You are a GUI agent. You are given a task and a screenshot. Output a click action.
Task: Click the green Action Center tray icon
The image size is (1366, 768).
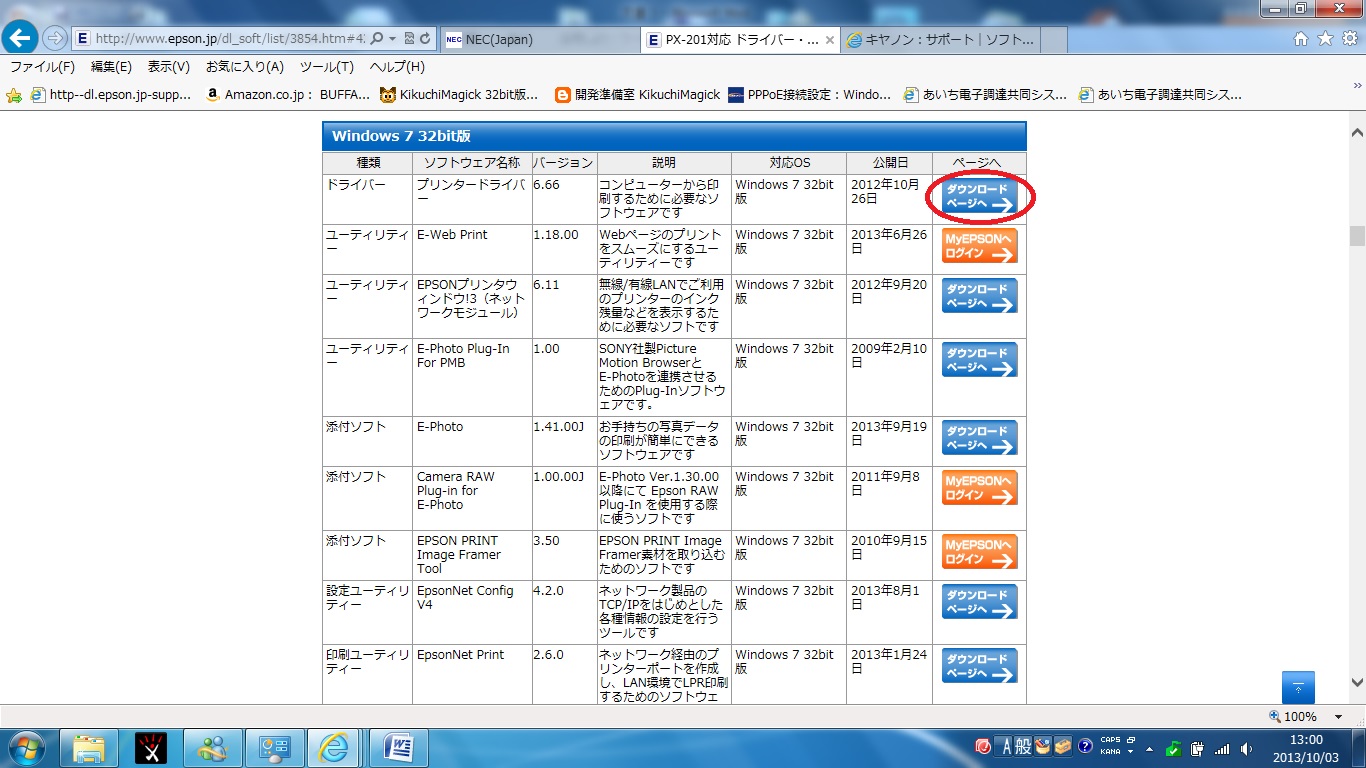coord(1173,748)
